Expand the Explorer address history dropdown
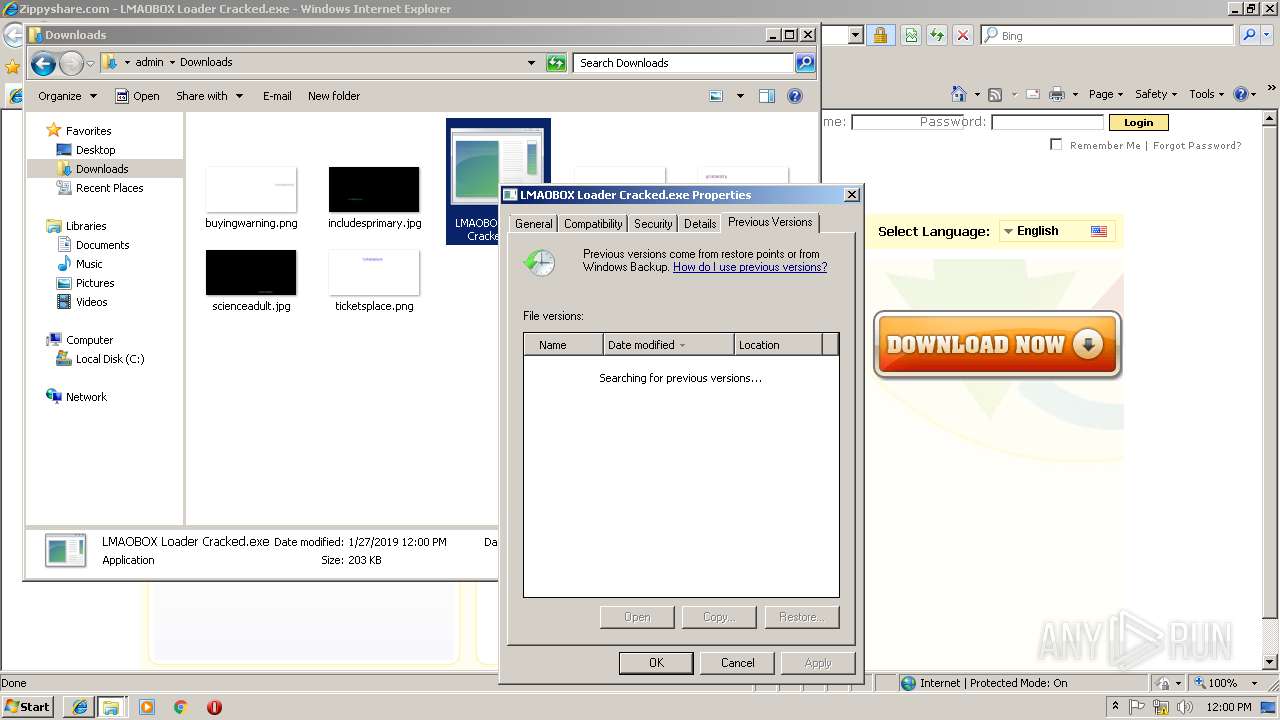This screenshot has height=720, width=1280. click(x=531, y=63)
